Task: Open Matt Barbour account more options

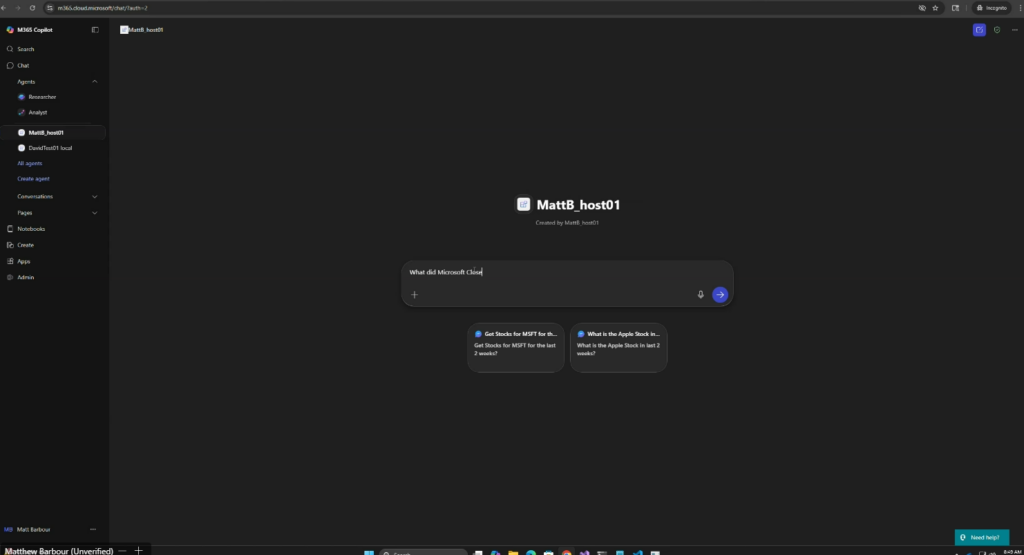Action: pyautogui.click(x=93, y=530)
